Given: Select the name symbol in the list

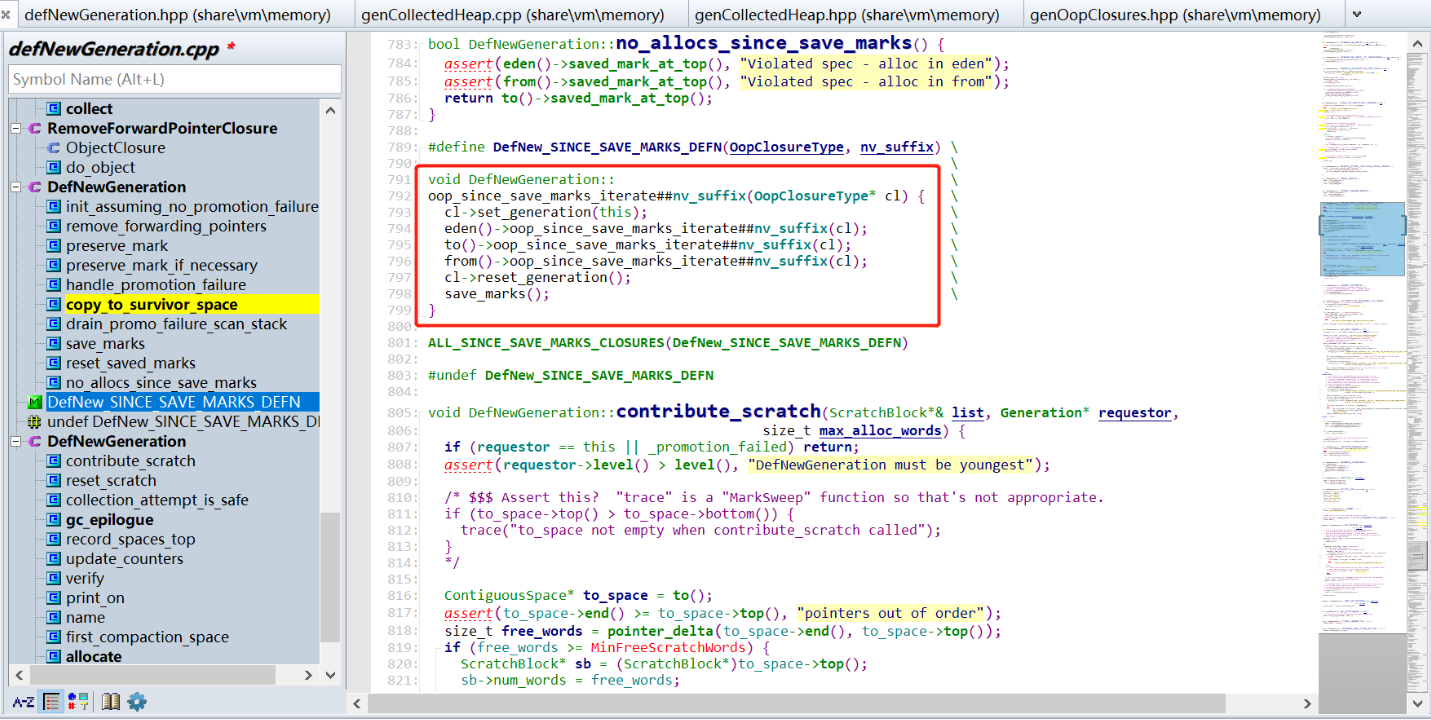Looking at the screenshot, I should pyautogui.click(x=85, y=618).
